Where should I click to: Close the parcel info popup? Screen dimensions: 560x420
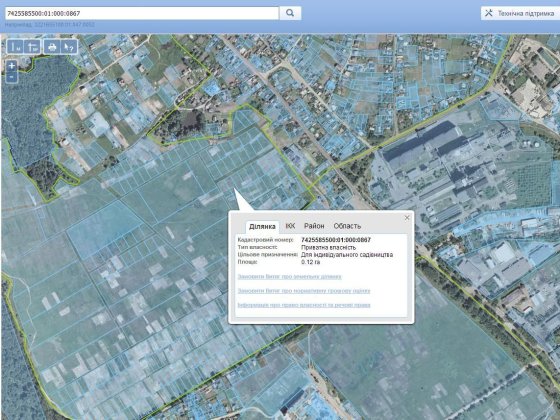tap(407, 218)
